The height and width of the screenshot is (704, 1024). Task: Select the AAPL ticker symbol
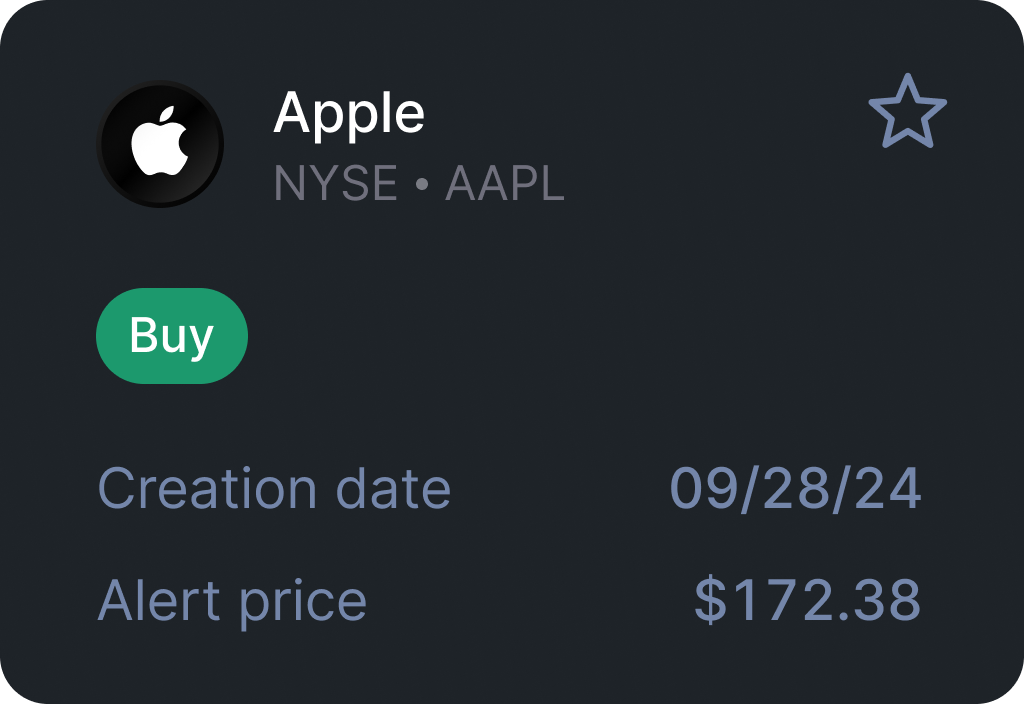pos(505,184)
